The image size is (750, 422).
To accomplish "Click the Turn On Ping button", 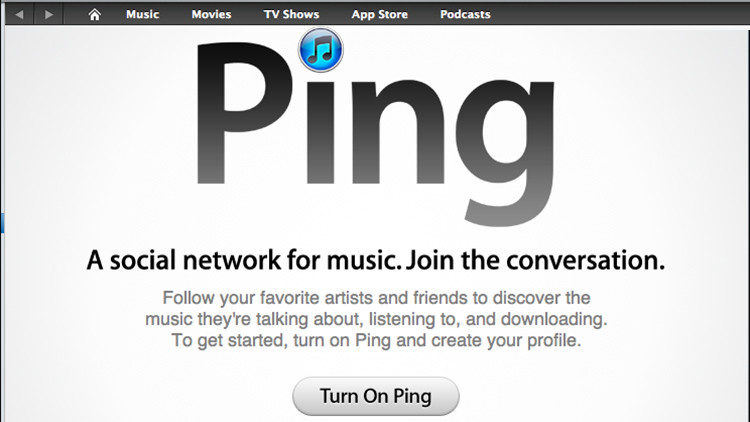I will coord(376,396).
